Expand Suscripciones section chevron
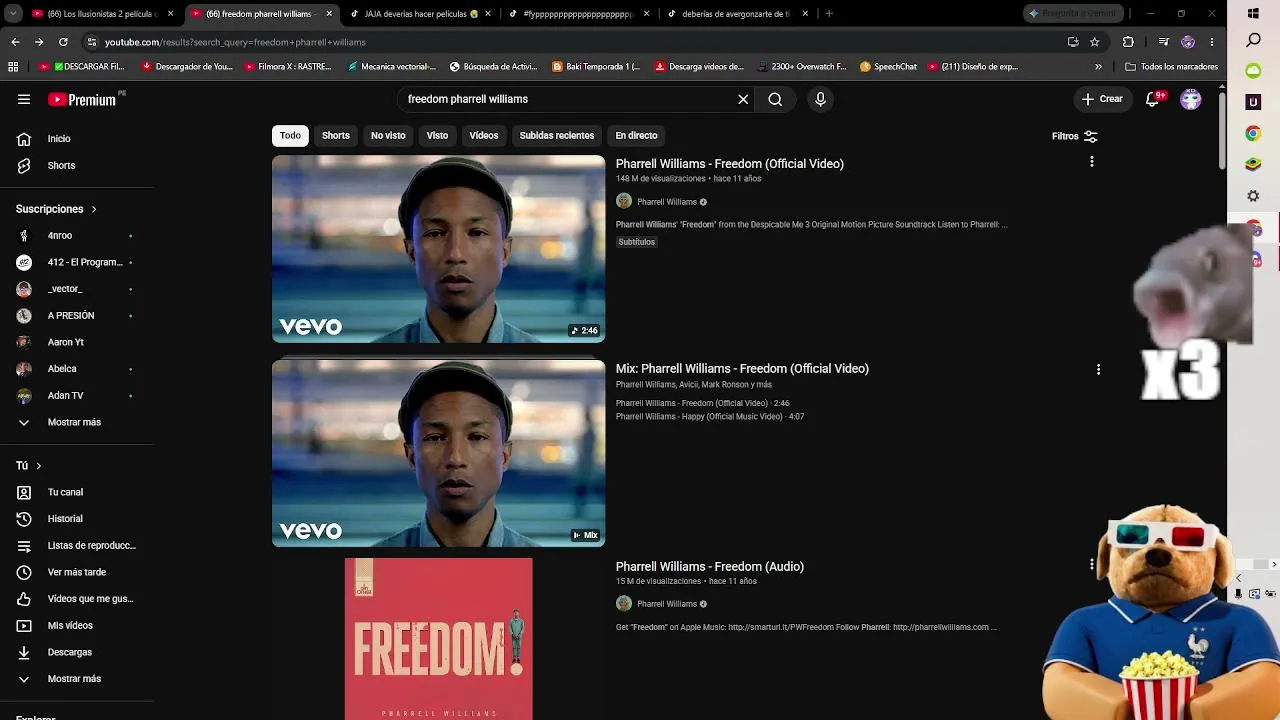This screenshot has width=1280, height=720. tap(94, 209)
